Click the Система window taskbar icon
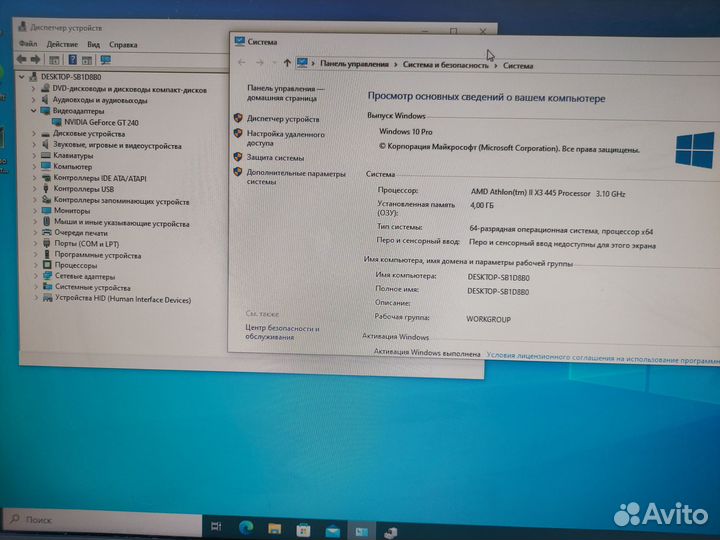720x540 pixels. pyautogui.click(x=361, y=531)
